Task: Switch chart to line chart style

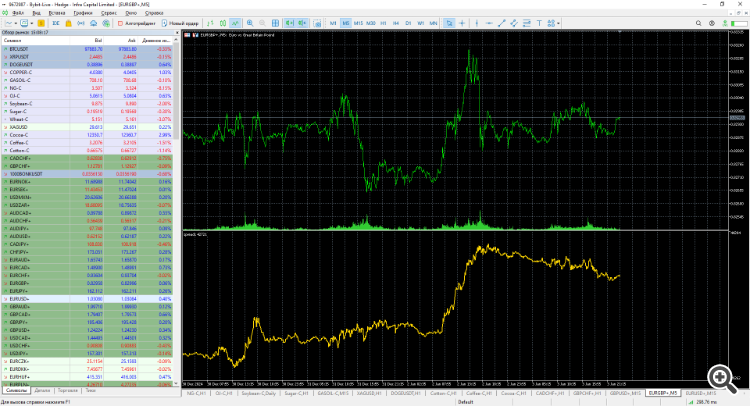Action: coord(235,23)
